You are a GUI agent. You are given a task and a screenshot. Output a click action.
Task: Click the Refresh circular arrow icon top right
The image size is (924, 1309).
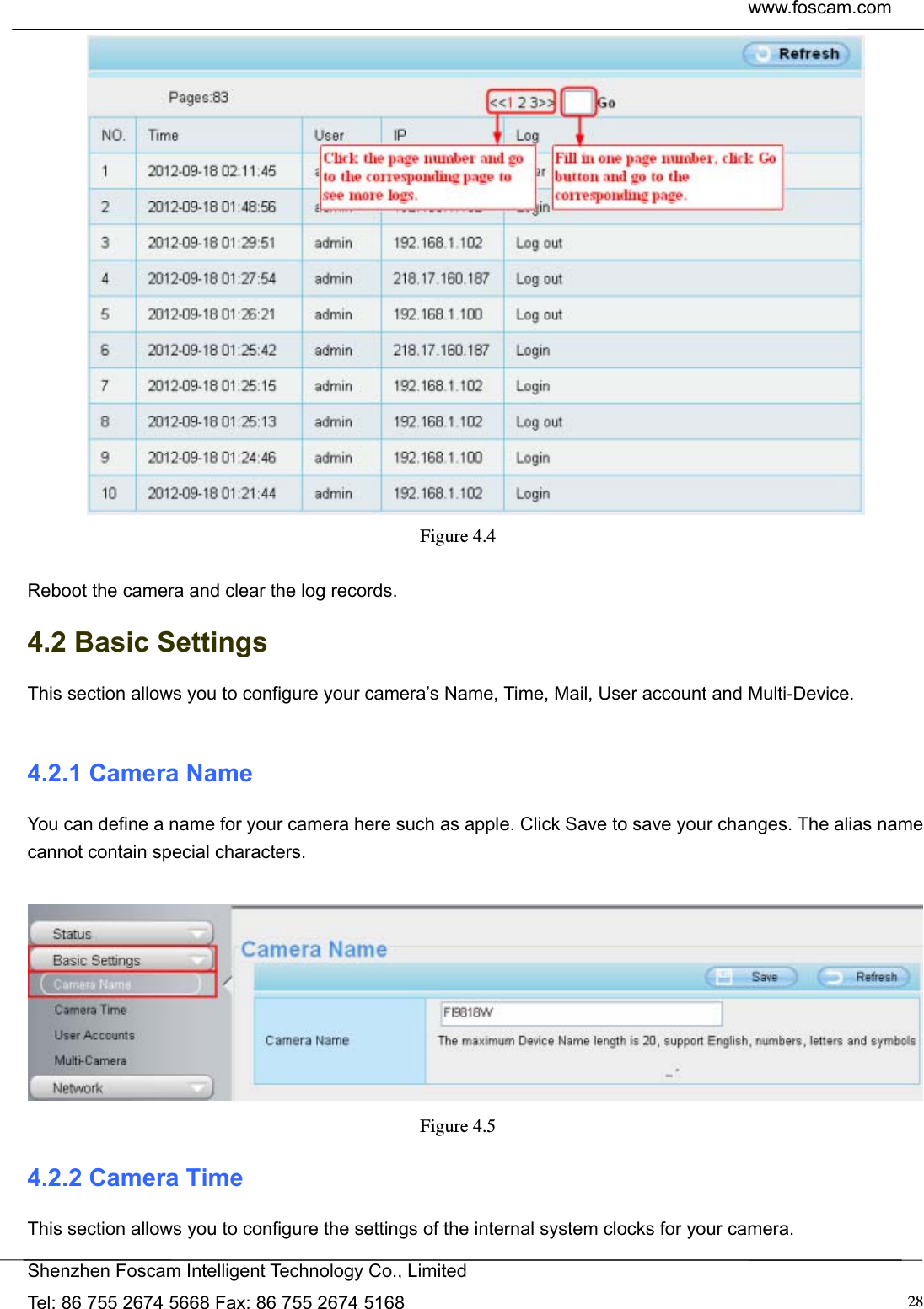pyautogui.click(x=763, y=53)
